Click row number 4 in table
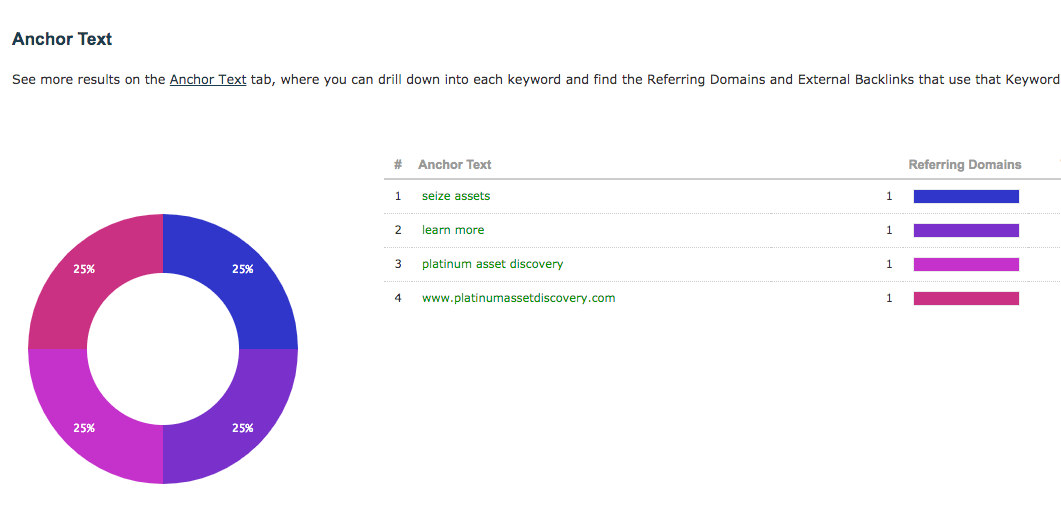 pyautogui.click(x=398, y=297)
